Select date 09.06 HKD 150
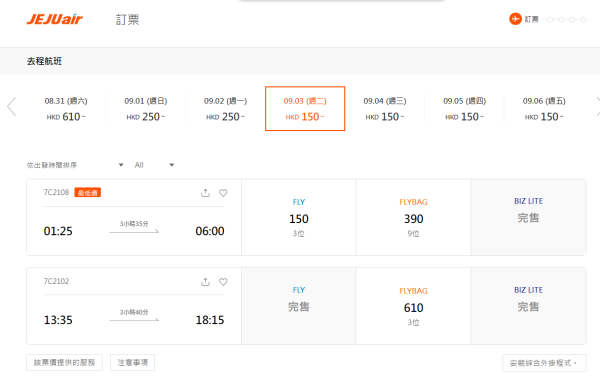This screenshot has width=600, height=382. coord(544,109)
